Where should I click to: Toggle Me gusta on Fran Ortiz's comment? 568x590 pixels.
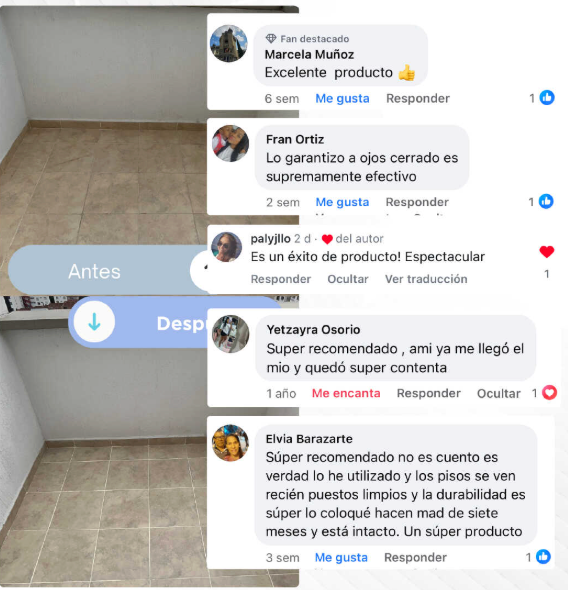click(342, 202)
